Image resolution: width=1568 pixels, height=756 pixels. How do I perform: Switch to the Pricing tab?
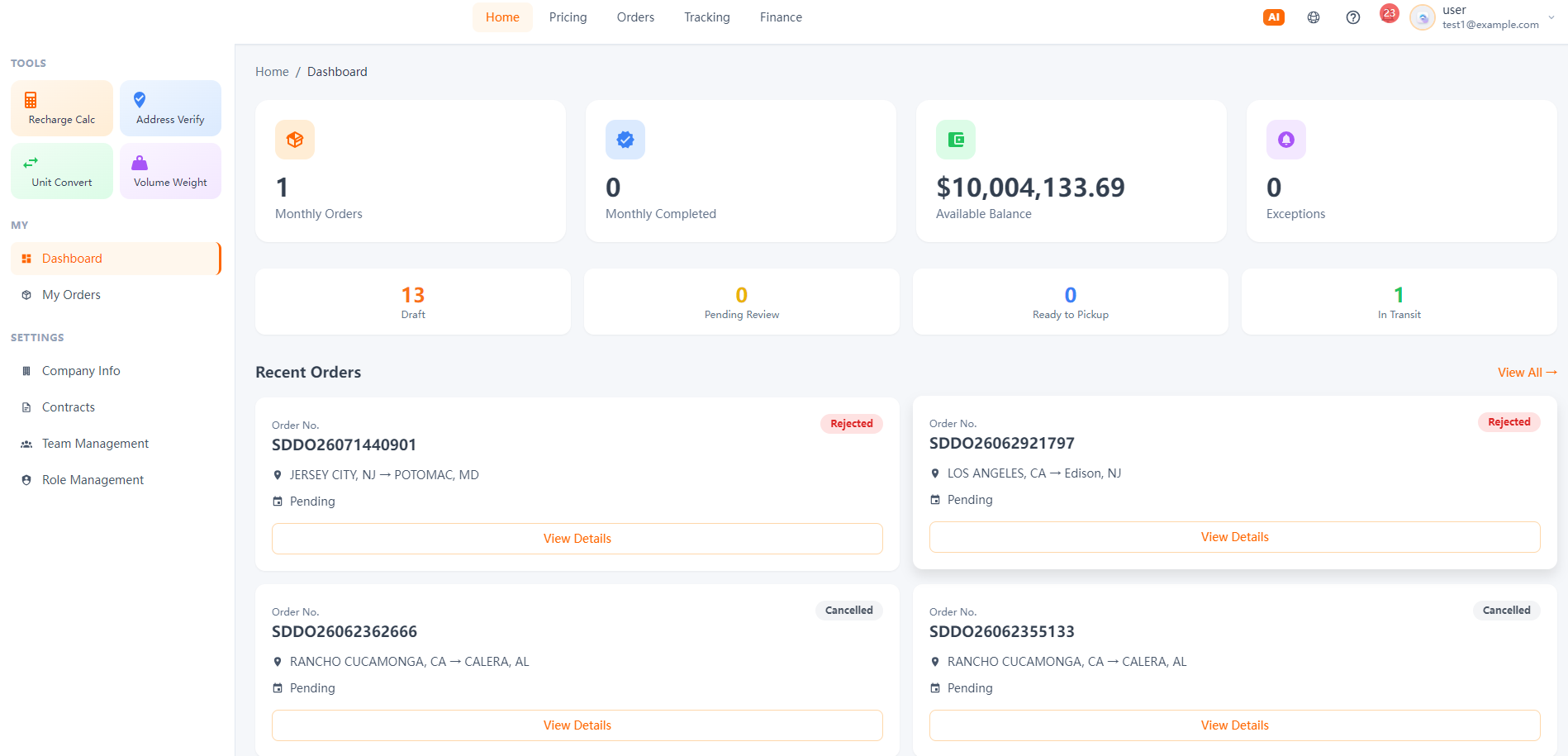pyautogui.click(x=568, y=17)
